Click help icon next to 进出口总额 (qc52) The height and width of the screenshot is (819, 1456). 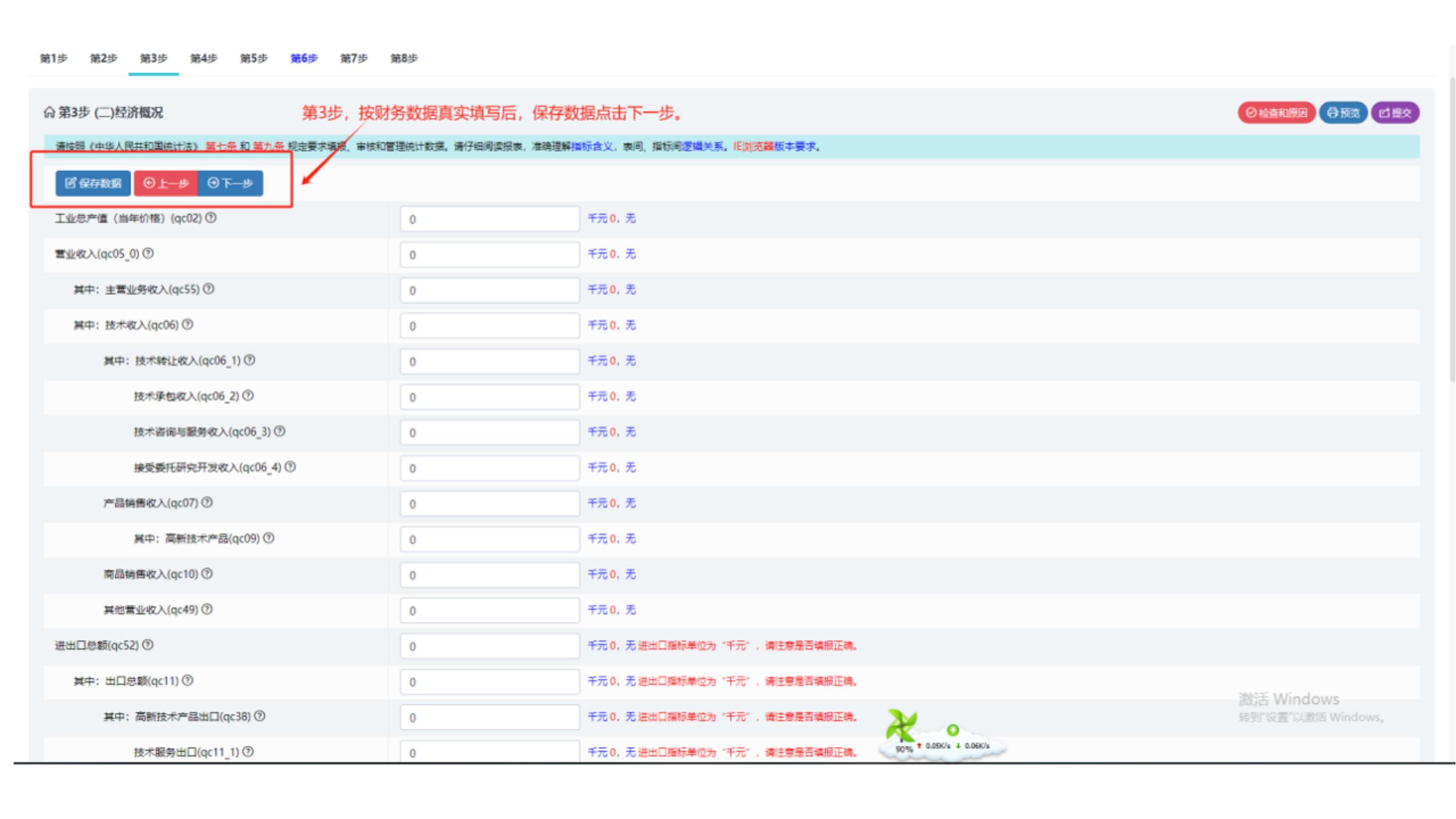148,645
